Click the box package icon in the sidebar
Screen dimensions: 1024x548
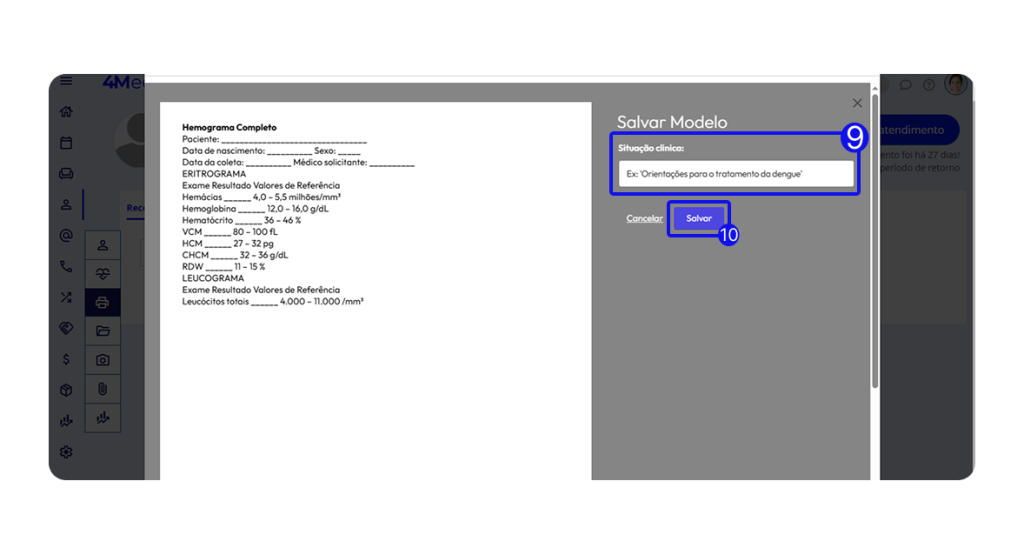[66, 390]
